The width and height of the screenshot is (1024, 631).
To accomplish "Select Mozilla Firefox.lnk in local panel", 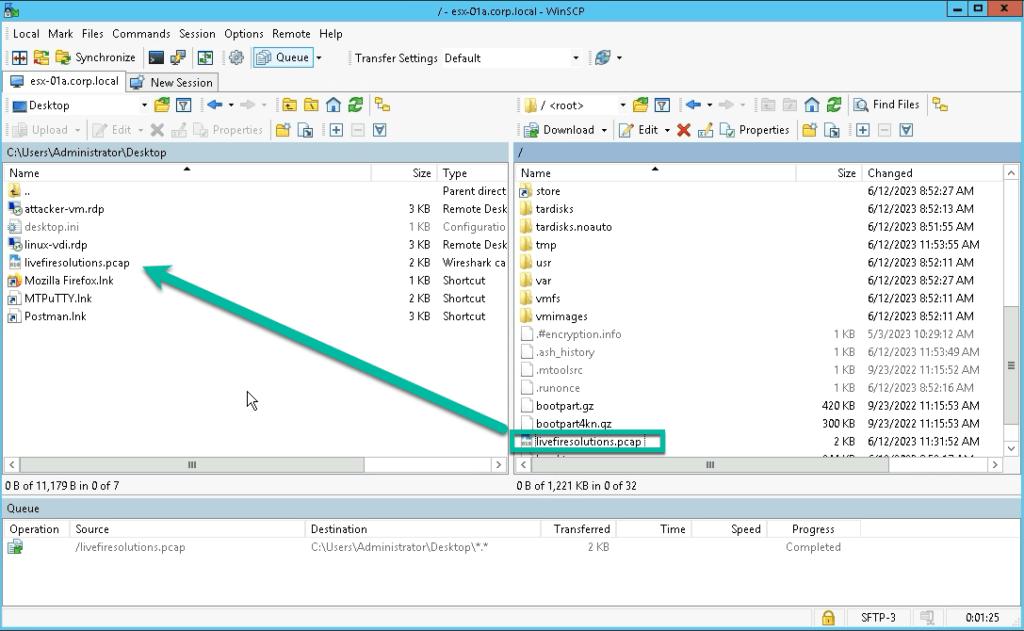I will coord(69,281).
